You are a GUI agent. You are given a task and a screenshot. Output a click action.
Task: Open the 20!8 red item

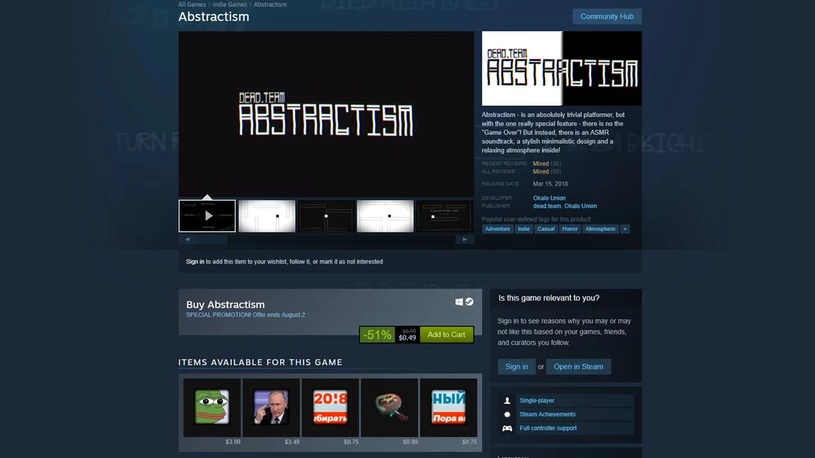pos(331,407)
